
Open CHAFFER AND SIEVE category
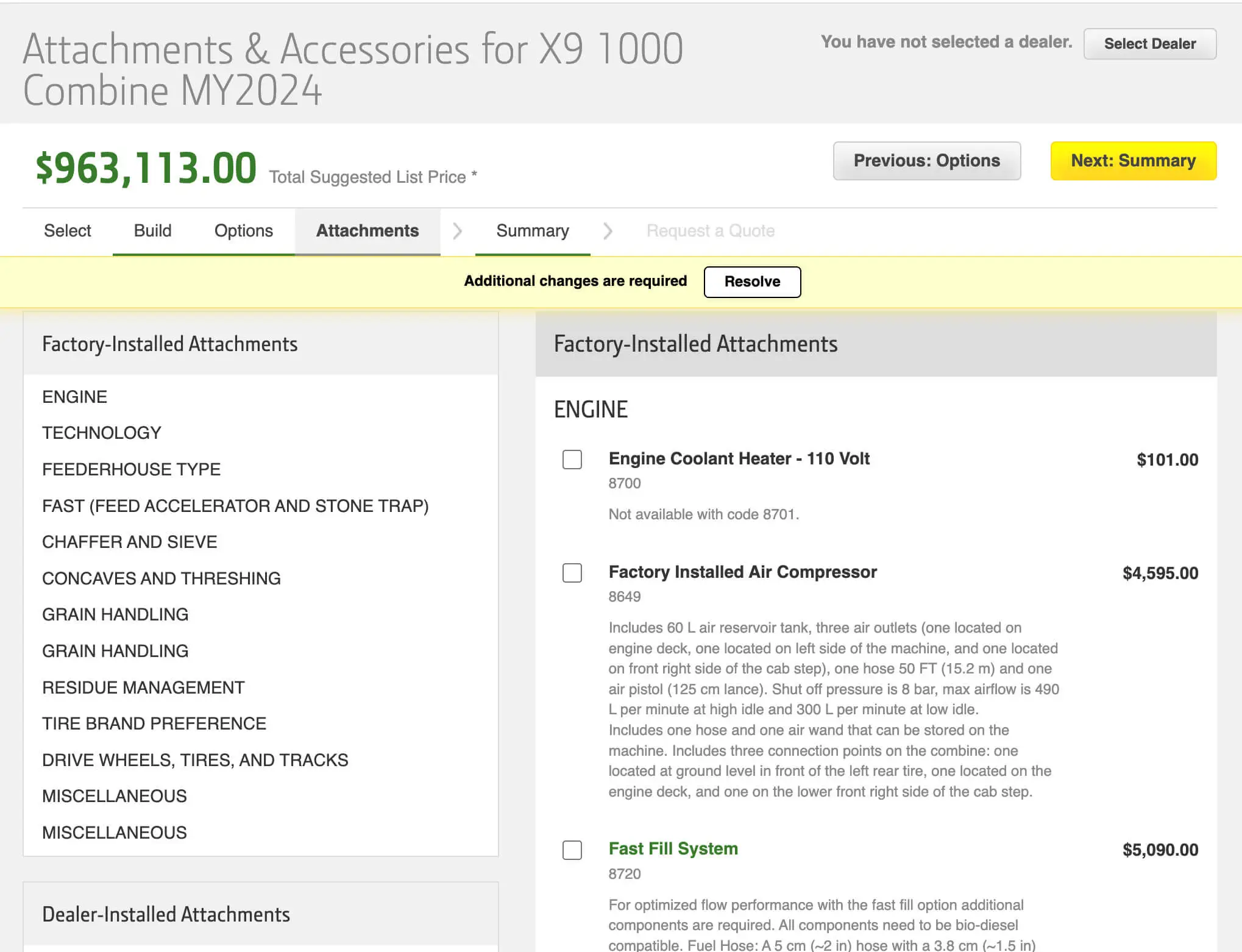click(x=129, y=542)
